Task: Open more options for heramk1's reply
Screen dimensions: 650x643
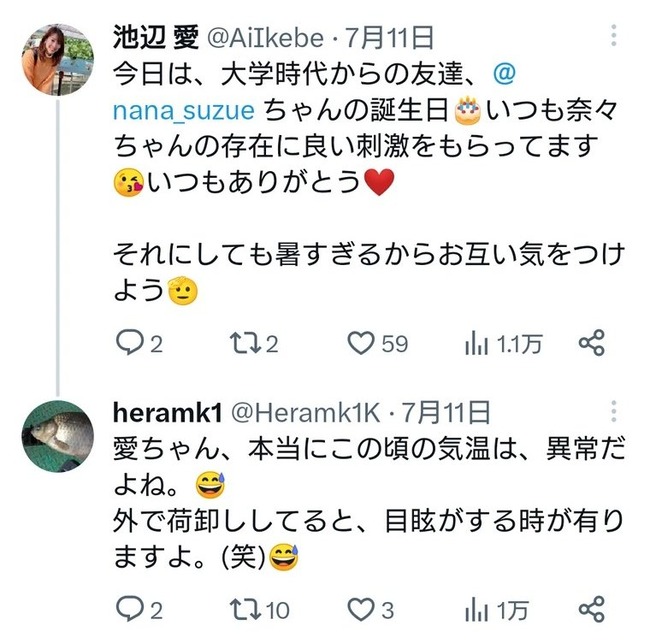Action: point(614,411)
